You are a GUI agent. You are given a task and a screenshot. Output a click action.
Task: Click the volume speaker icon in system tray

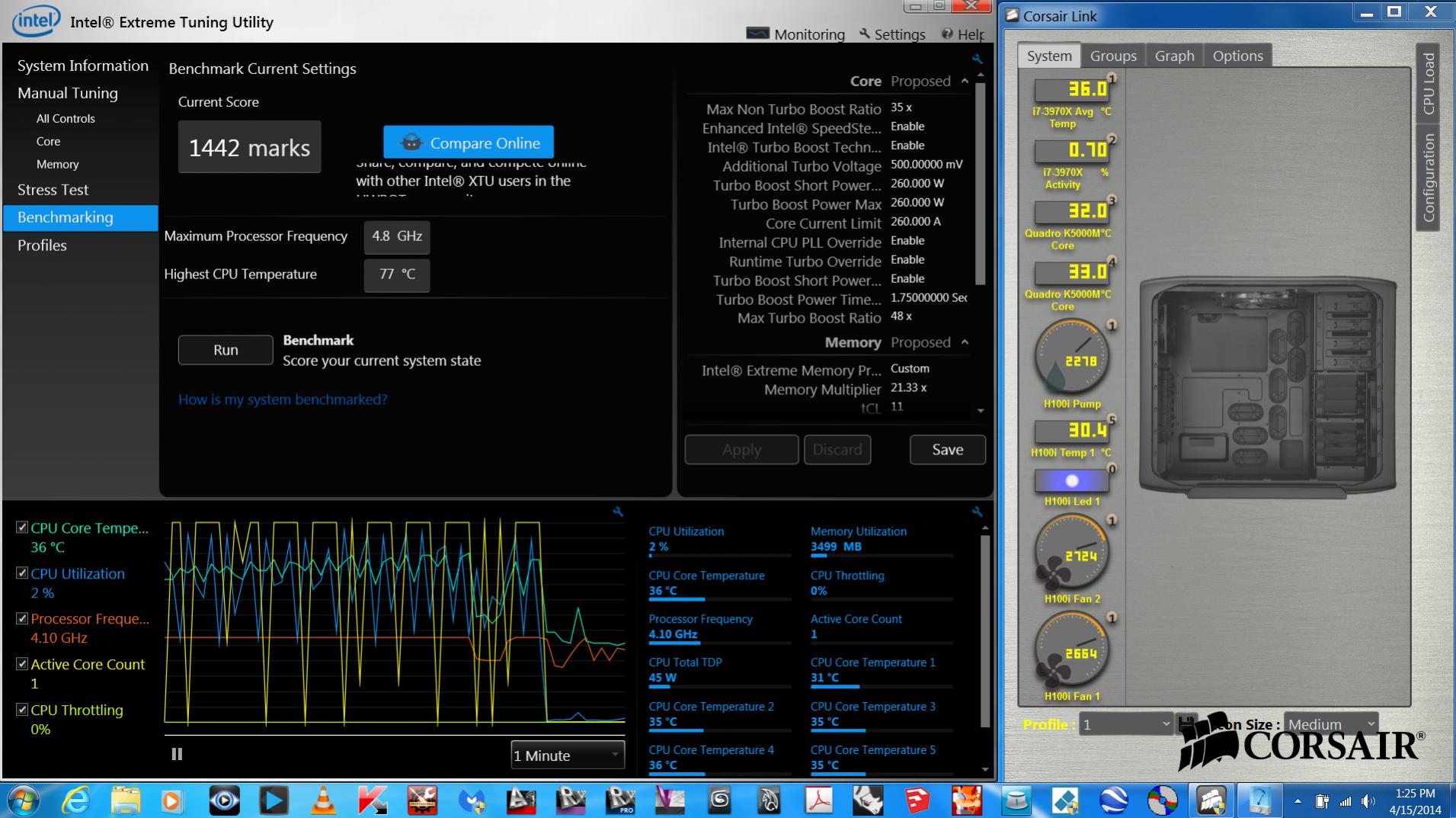(x=1368, y=801)
